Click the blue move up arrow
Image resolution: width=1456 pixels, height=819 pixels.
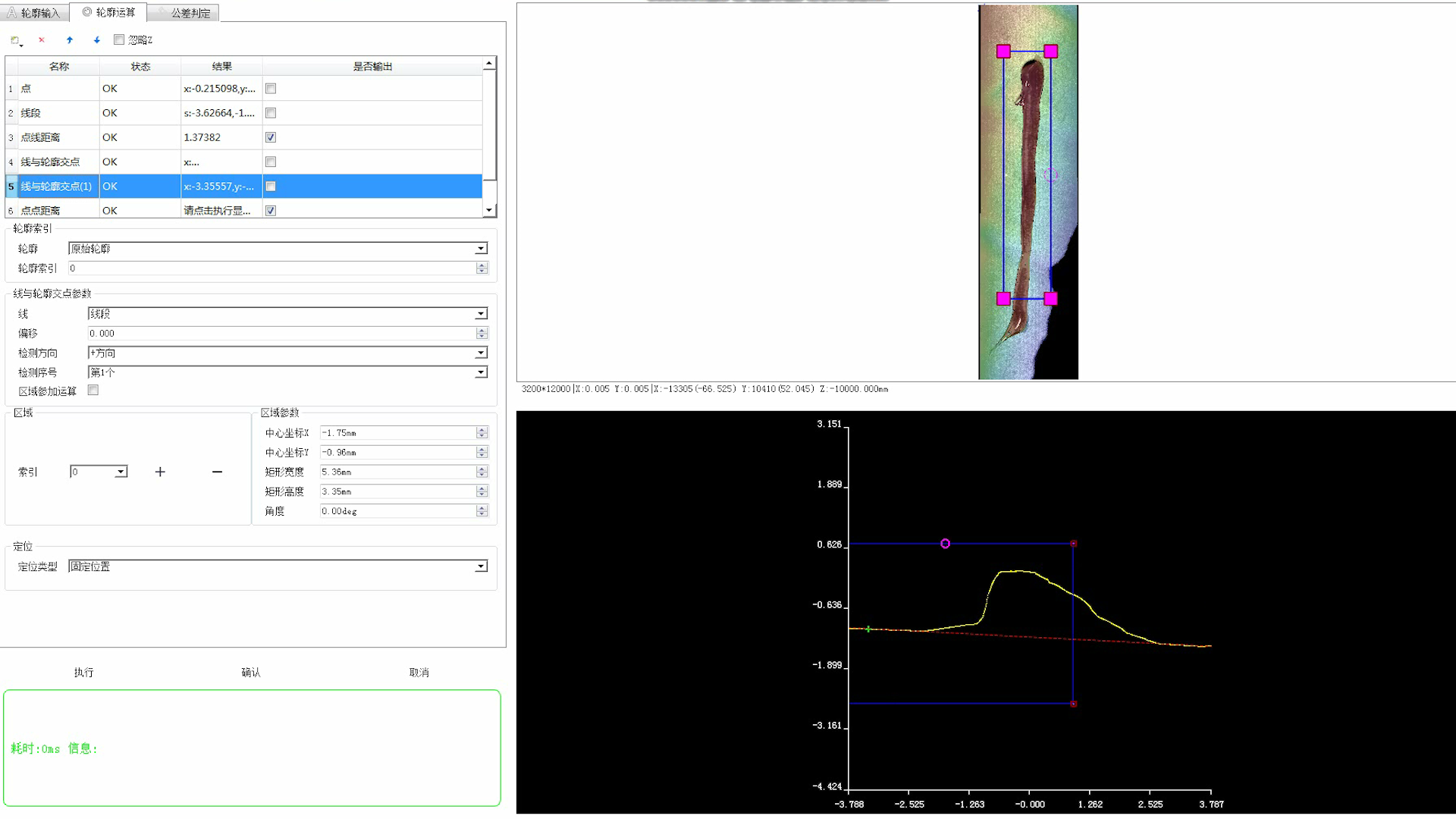70,40
